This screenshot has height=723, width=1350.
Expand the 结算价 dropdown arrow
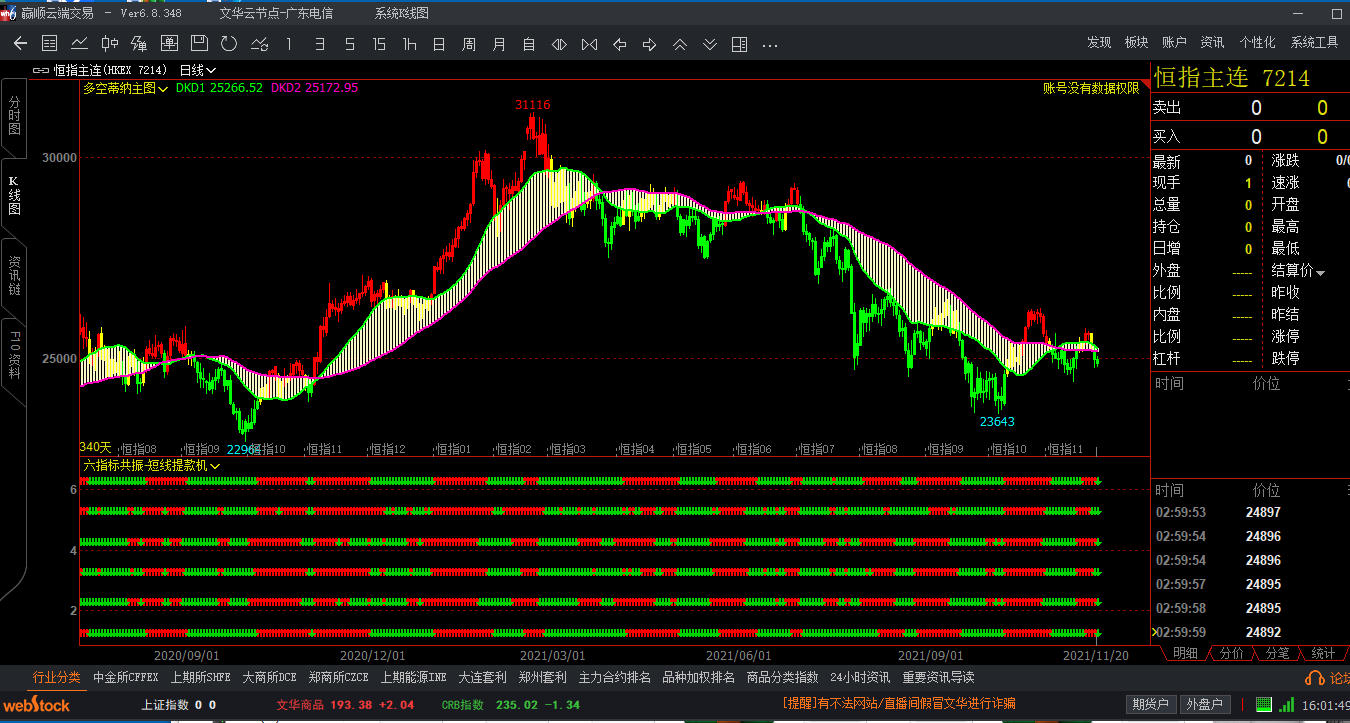1320,273
